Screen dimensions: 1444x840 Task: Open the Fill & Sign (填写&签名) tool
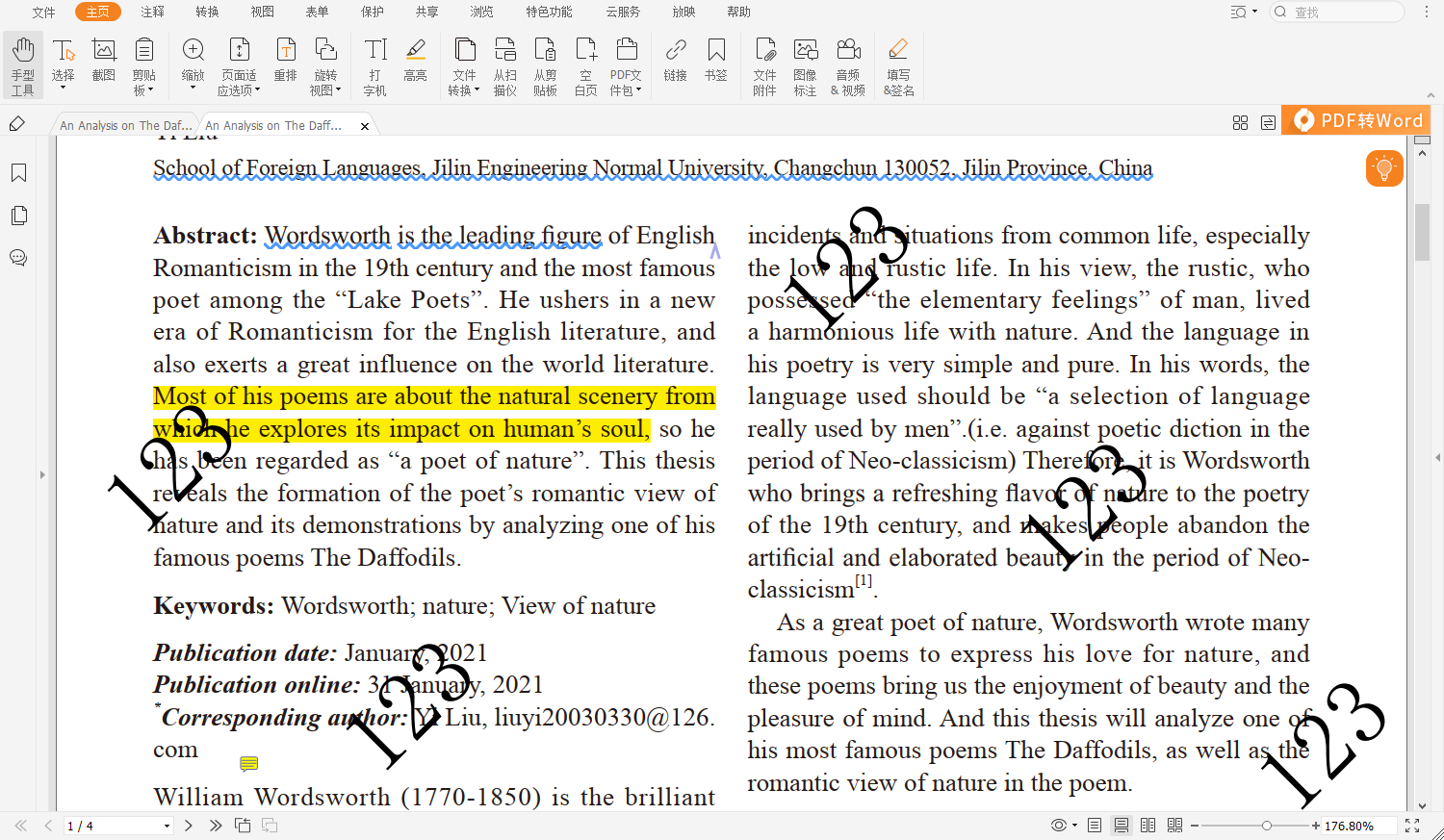click(898, 65)
